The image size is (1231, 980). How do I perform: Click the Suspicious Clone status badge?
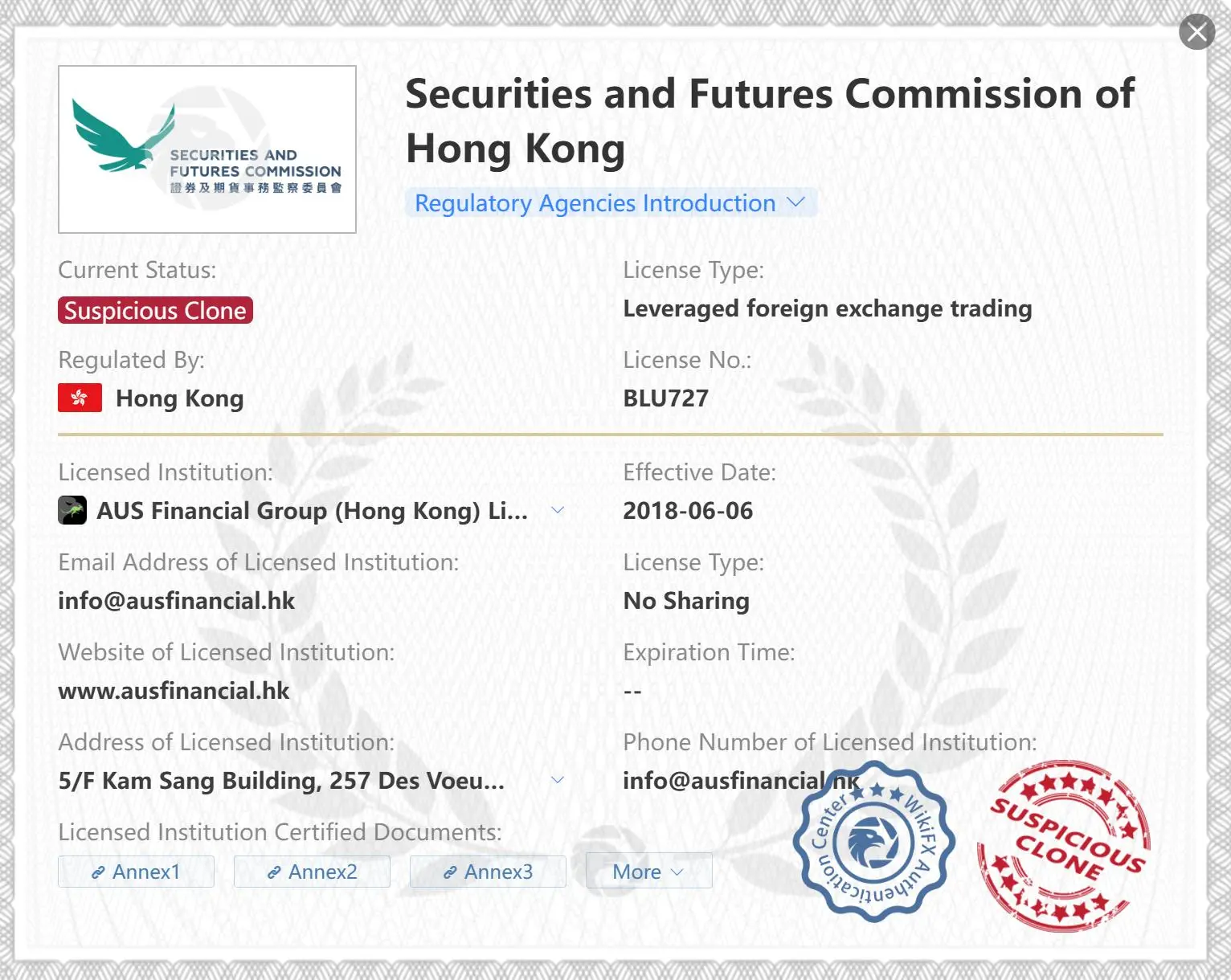pos(155,310)
